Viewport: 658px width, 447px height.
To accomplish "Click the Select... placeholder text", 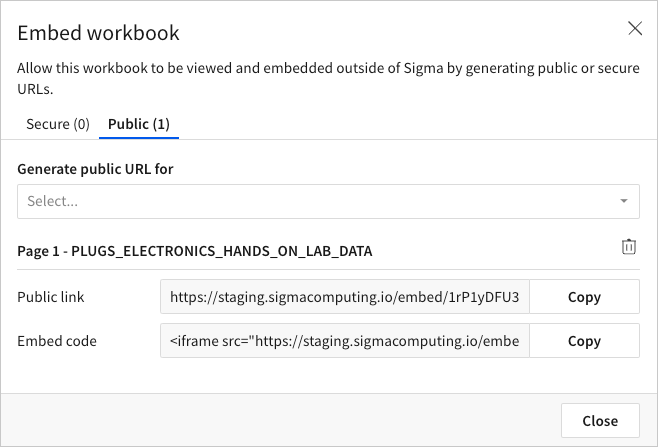I will tap(52, 201).
